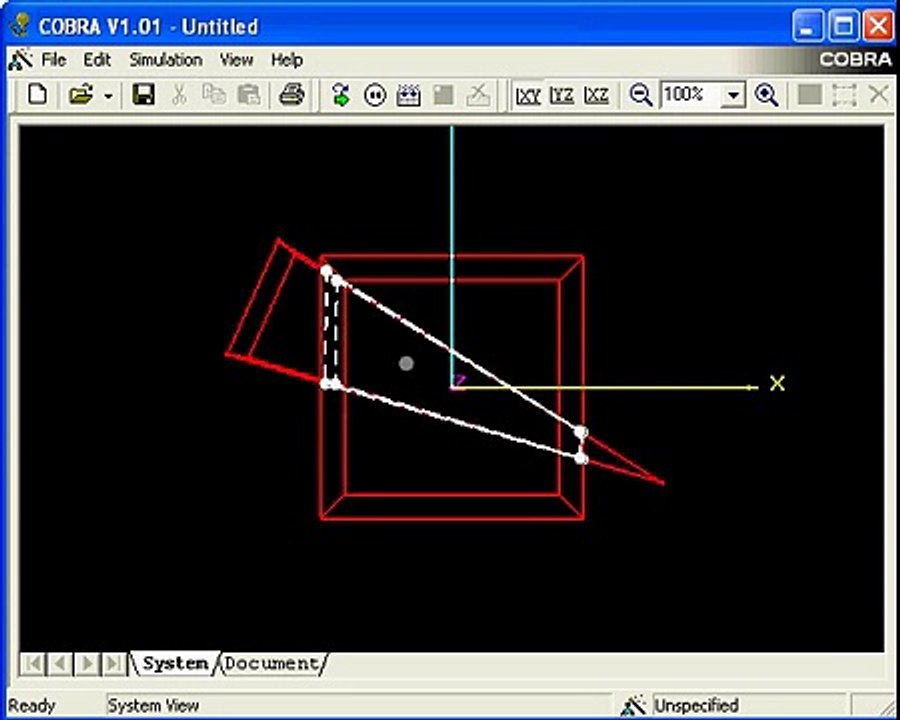The height and width of the screenshot is (720, 900).
Task: Jump to the first tab with the scroll arrow
Action: 33,664
